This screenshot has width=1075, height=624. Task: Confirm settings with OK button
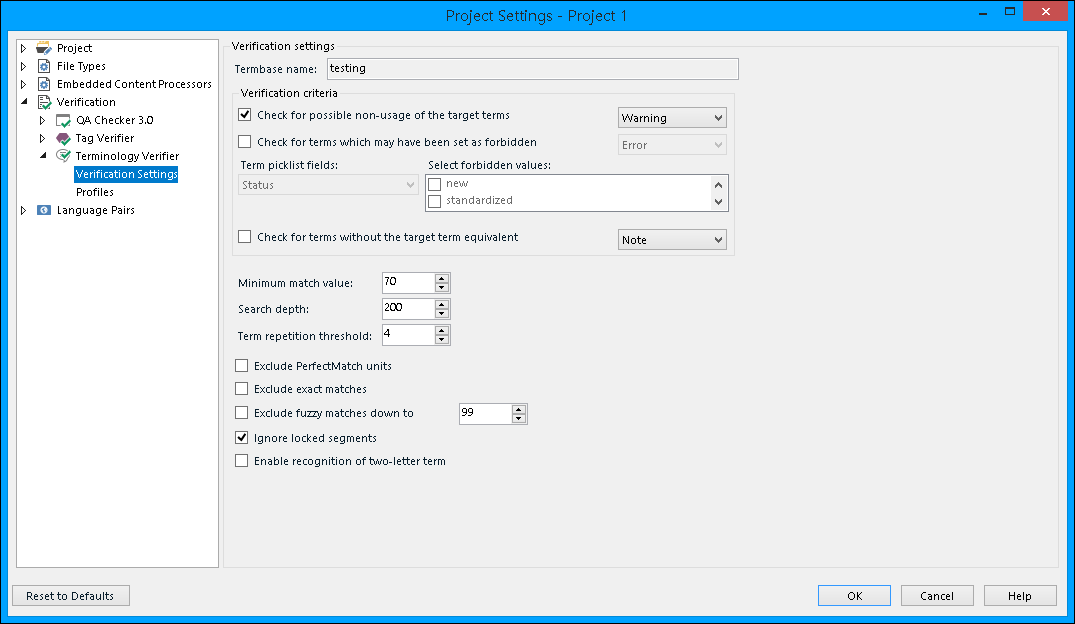pyautogui.click(x=854, y=596)
